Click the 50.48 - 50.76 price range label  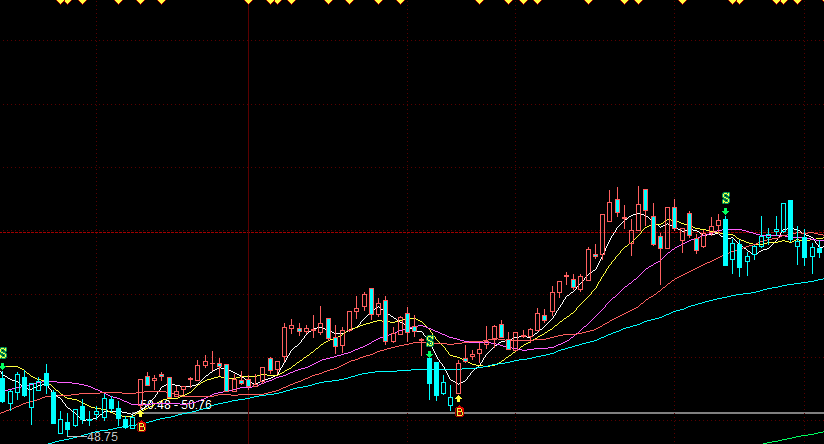point(176,405)
